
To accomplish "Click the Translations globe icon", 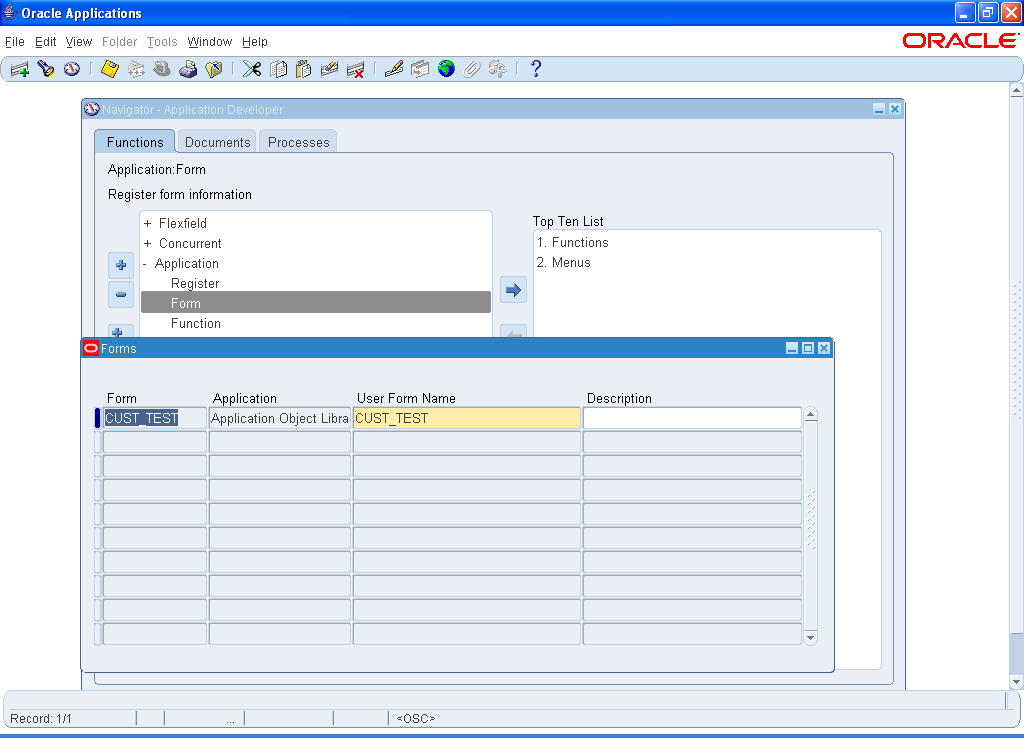I will click(446, 69).
